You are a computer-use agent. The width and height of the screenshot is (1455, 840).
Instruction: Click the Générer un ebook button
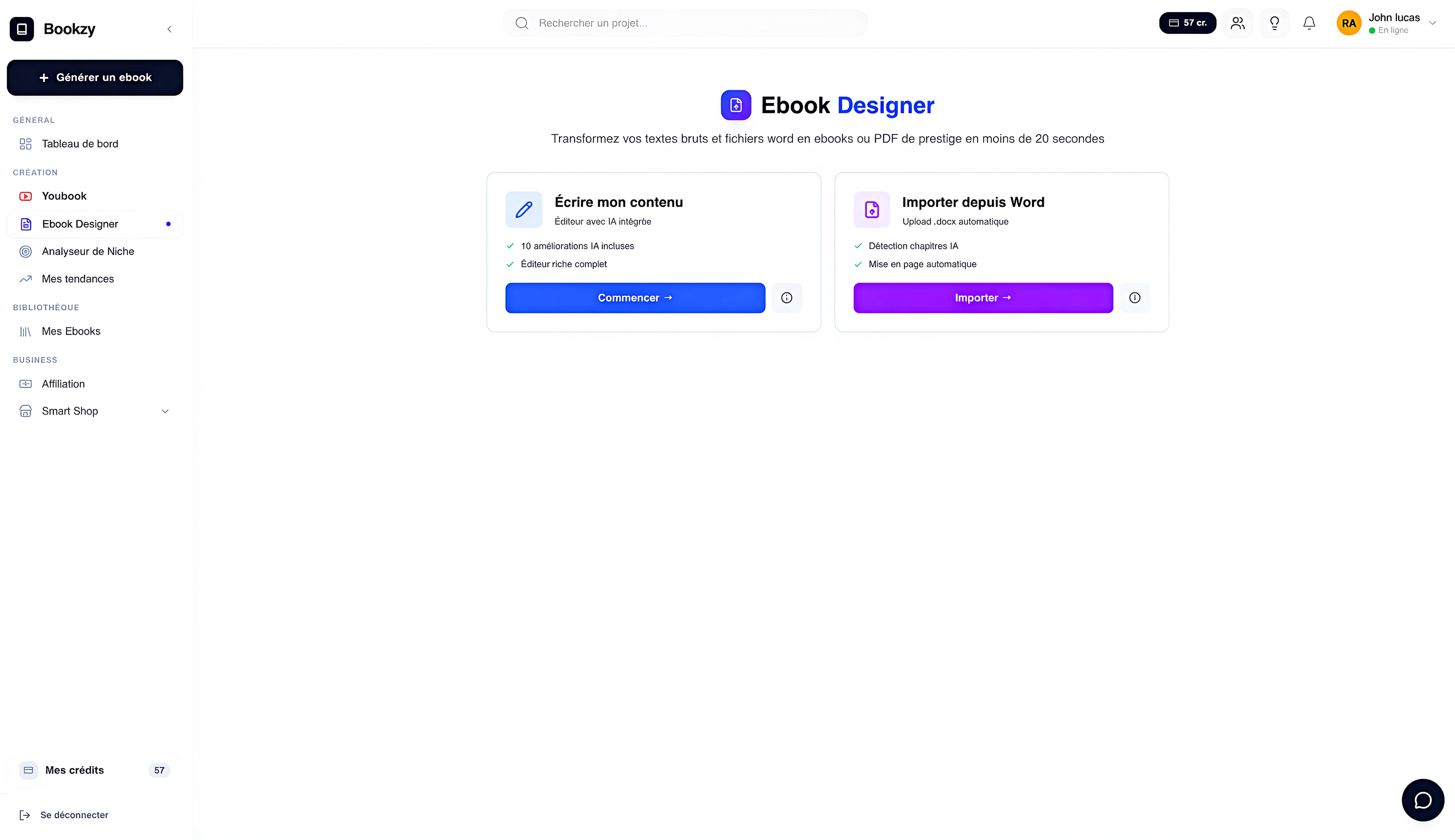coord(94,77)
